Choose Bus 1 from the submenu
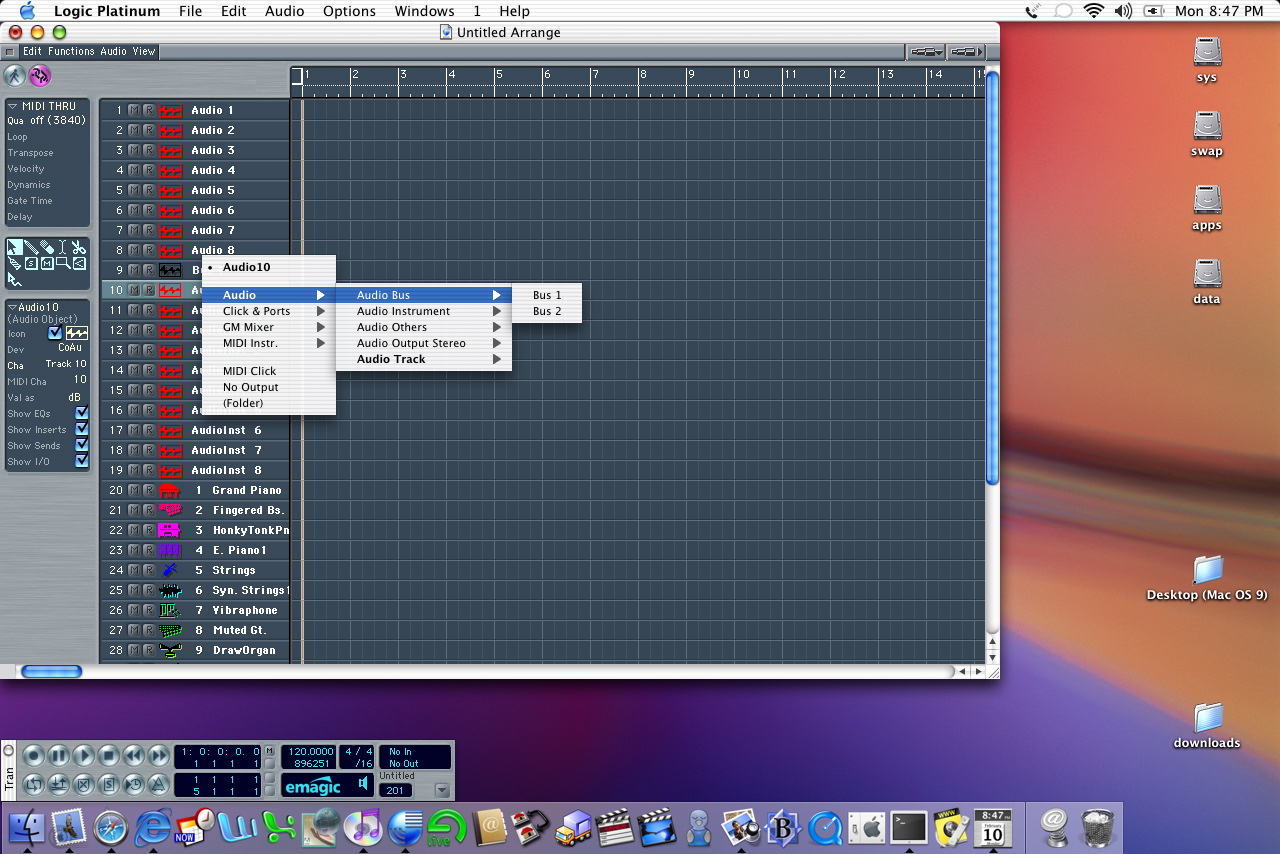Image resolution: width=1280 pixels, height=854 pixels. 547,295
